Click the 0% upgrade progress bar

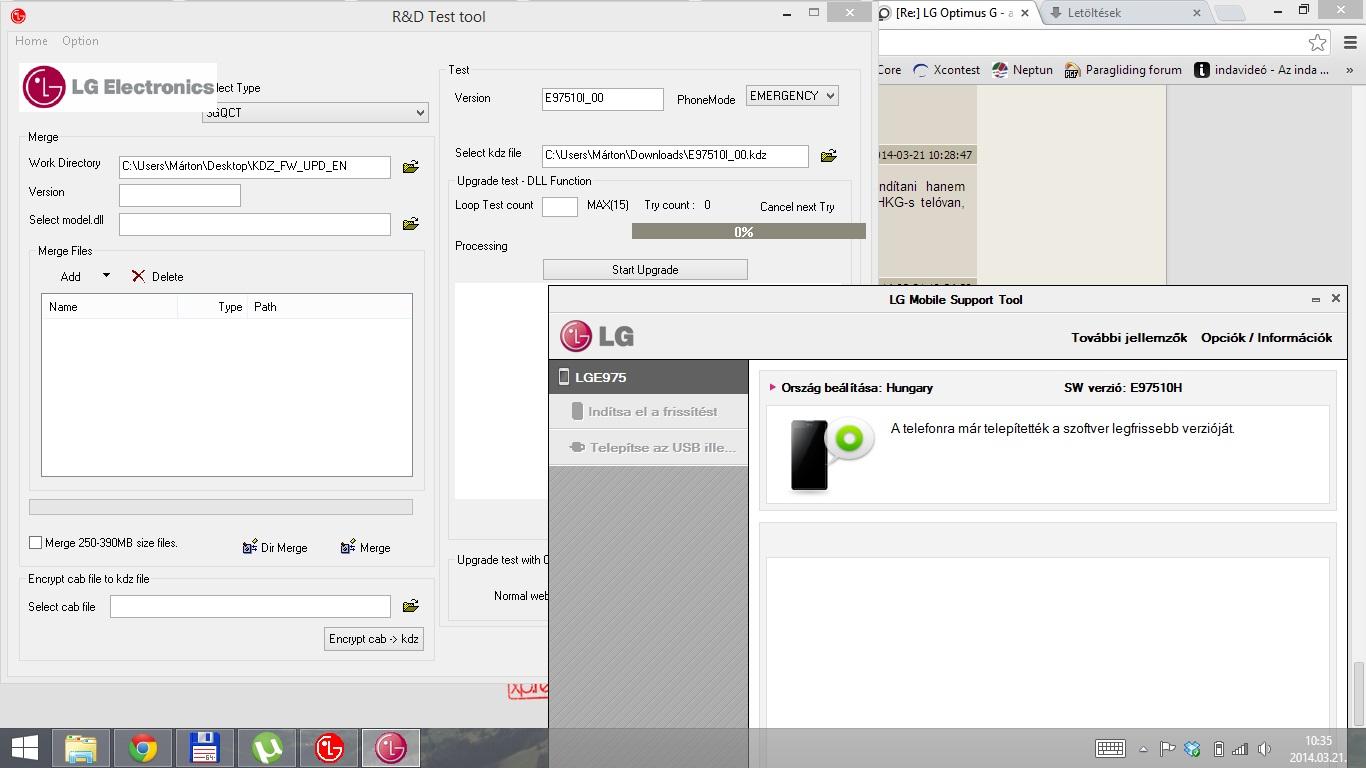click(748, 231)
